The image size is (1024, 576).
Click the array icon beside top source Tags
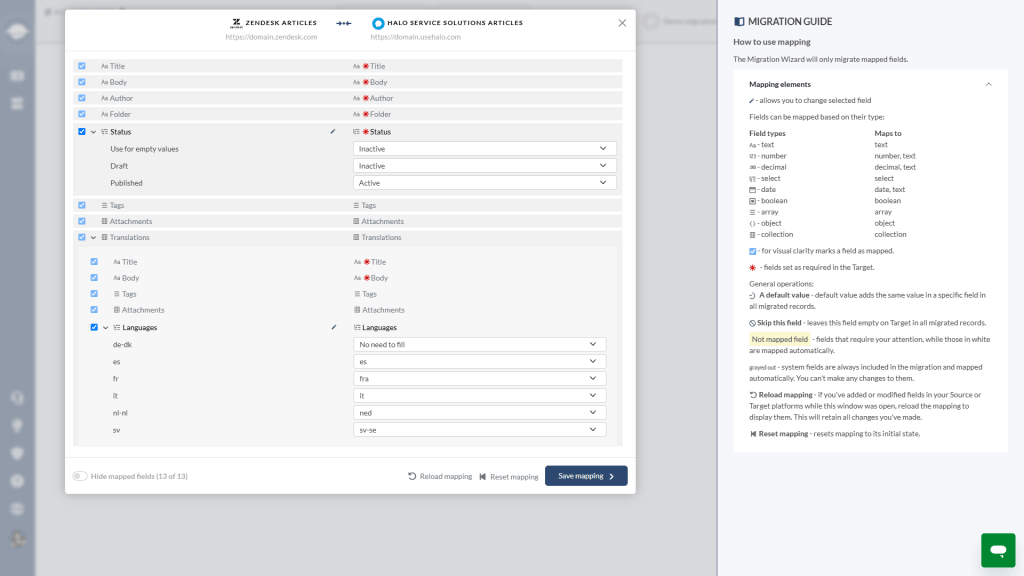tap(104, 205)
